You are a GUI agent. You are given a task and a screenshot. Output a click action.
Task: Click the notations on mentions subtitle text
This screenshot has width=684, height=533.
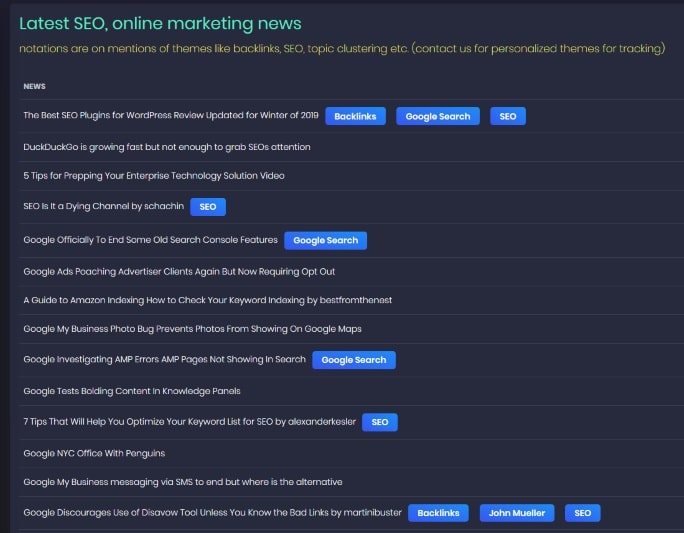[342, 48]
